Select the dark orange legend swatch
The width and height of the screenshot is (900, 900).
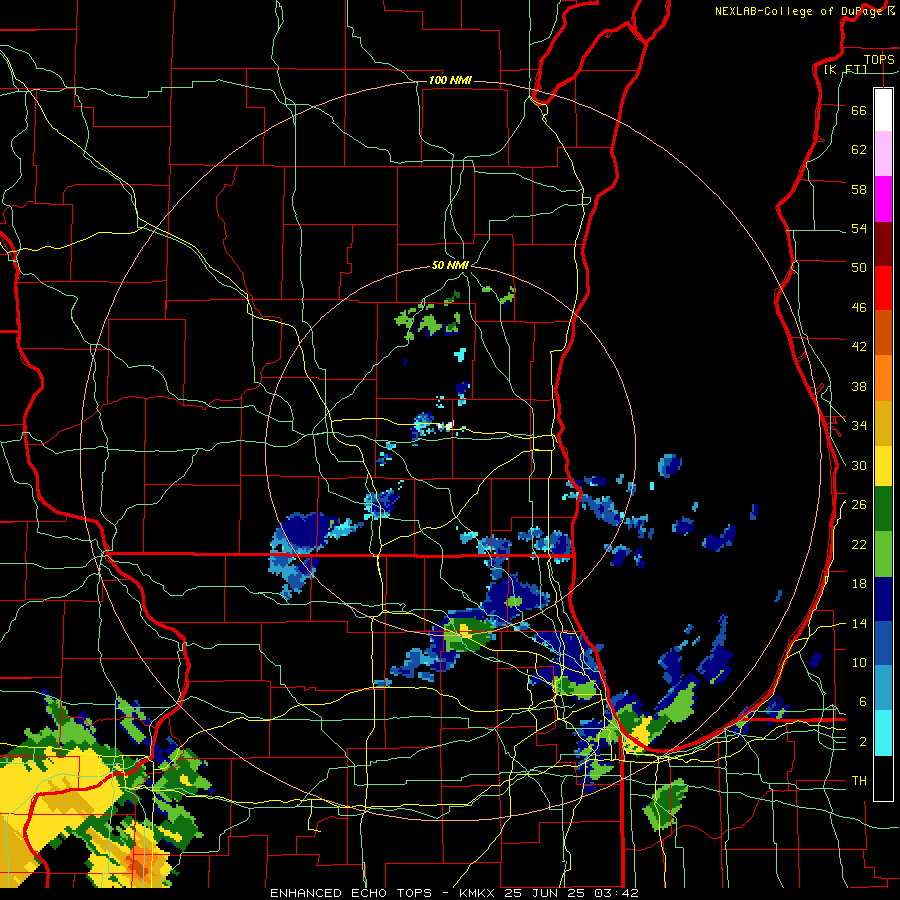tap(883, 332)
